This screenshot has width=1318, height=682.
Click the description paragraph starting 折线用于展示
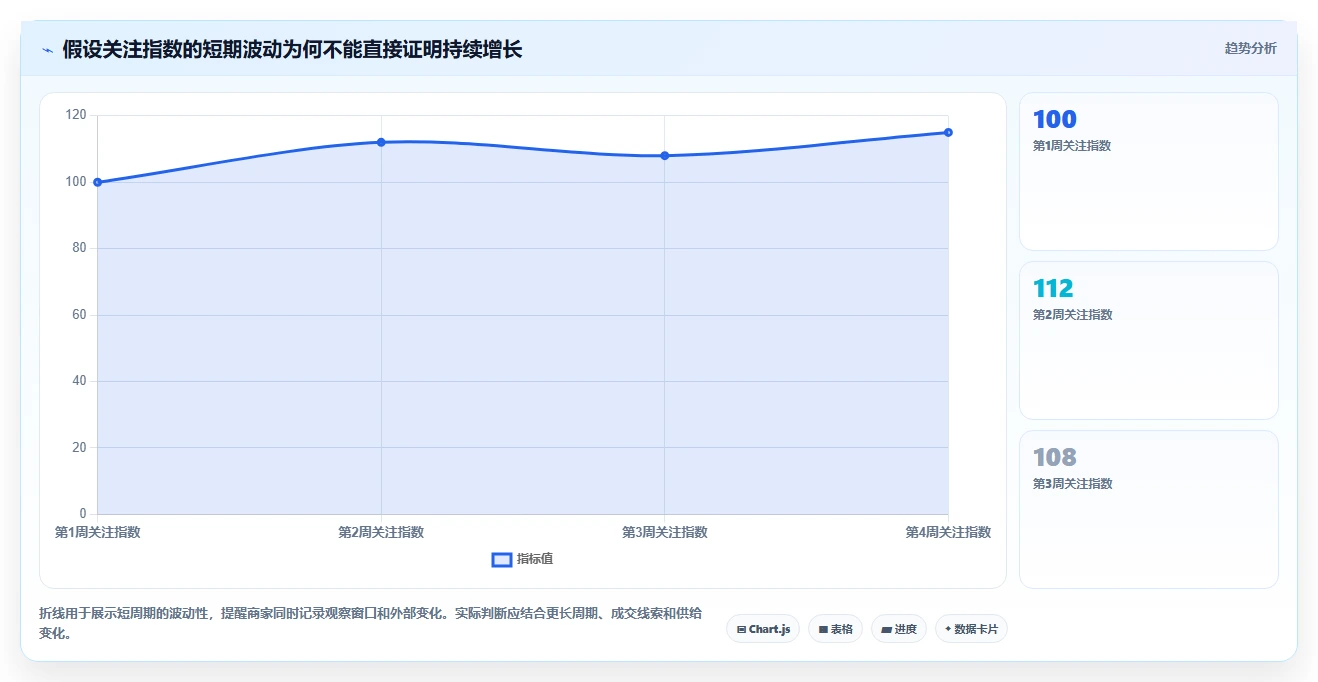tap(370, 623)
